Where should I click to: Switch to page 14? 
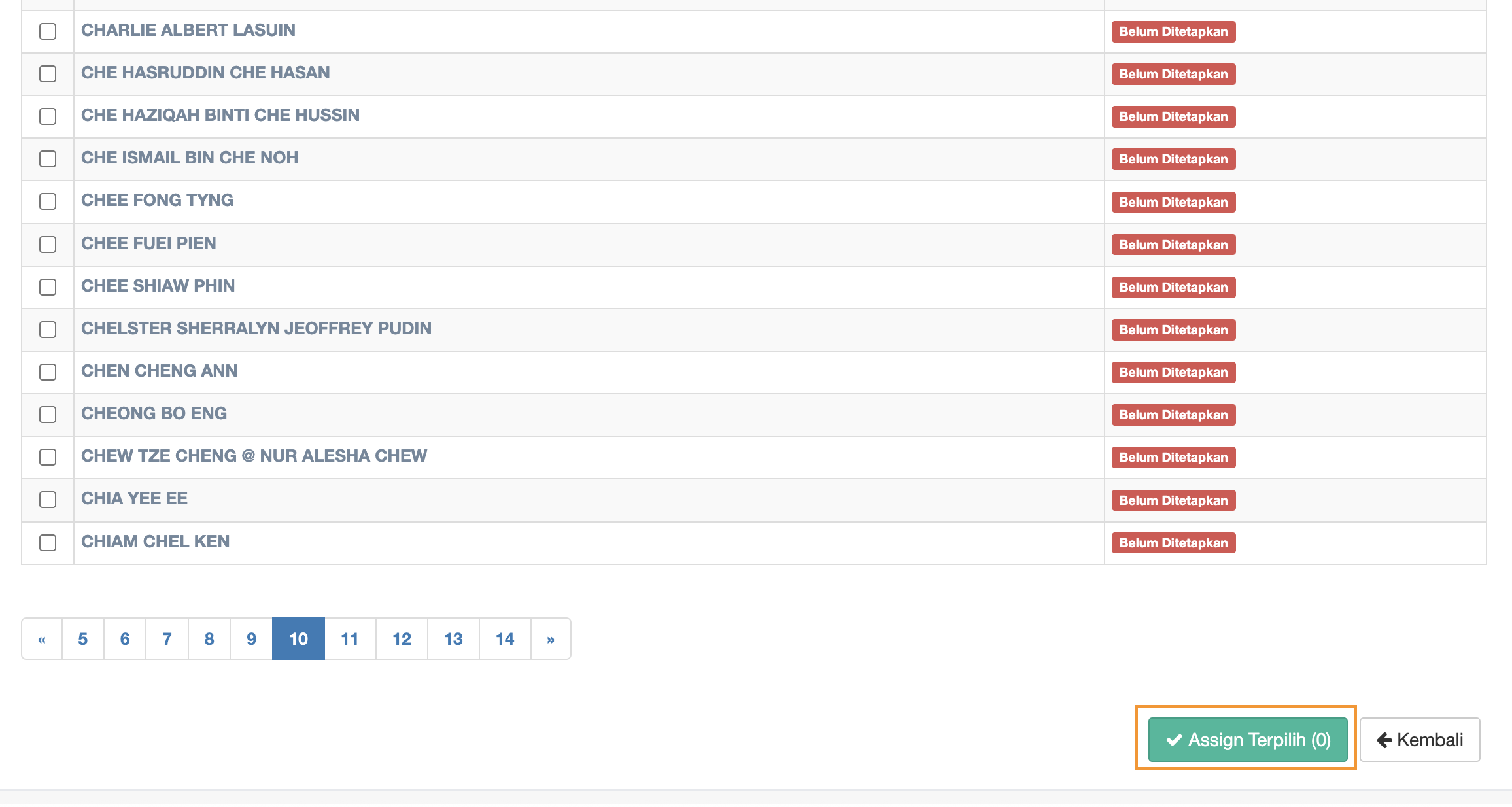505,639
